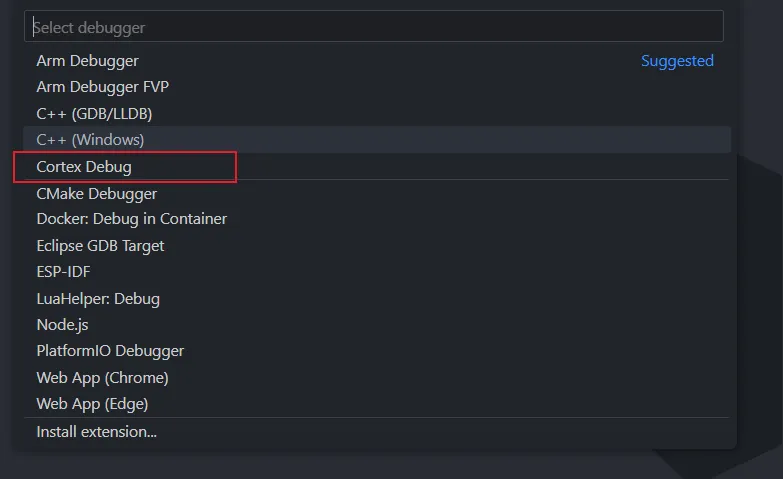Click LuaHelper: Debug option

click(x=98, y=298)
